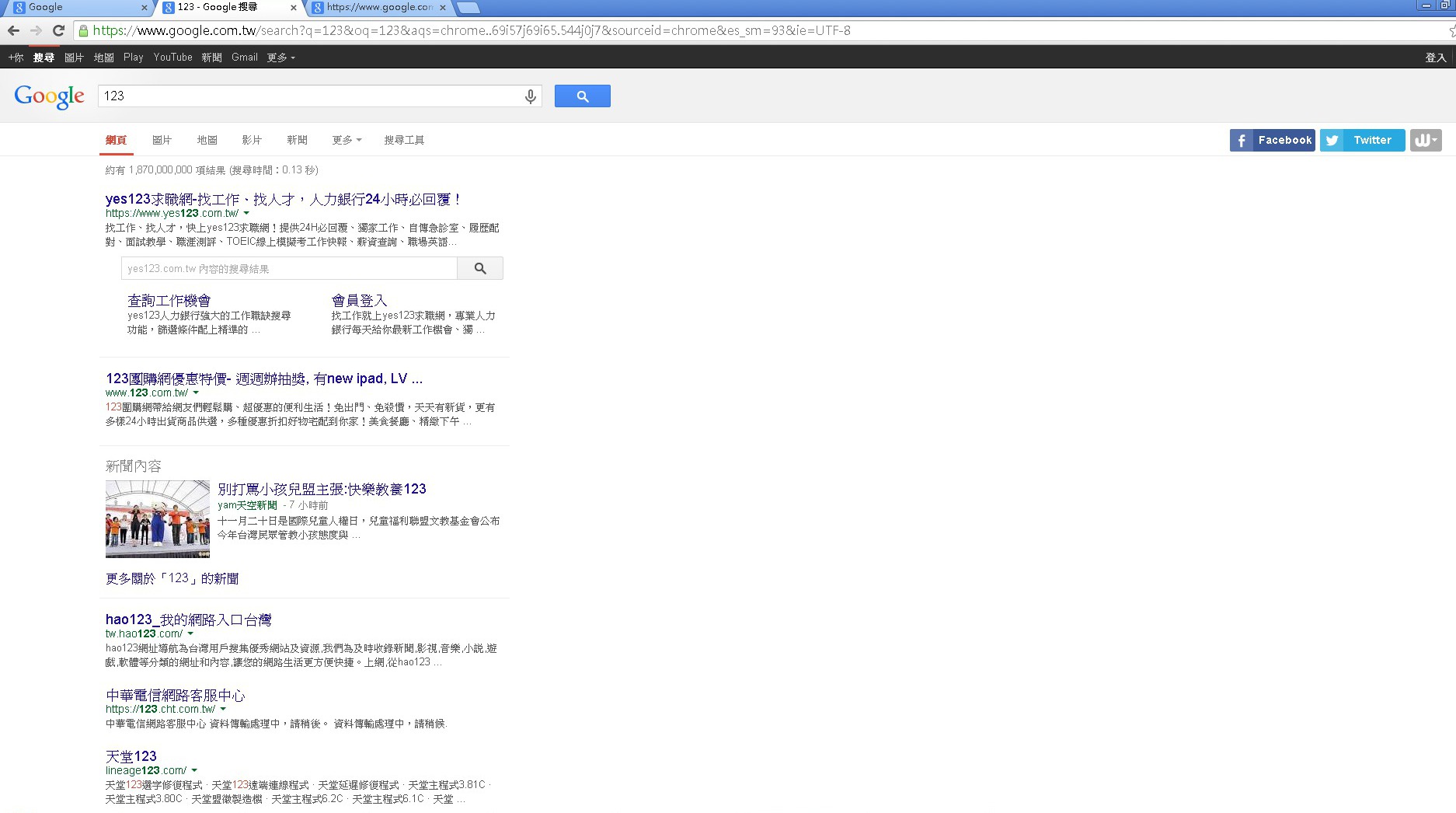This screenshot has height=813, width=1456.
Task: Open news headline '別打罵小孩兒盟主張'
Action: point(322,489)
